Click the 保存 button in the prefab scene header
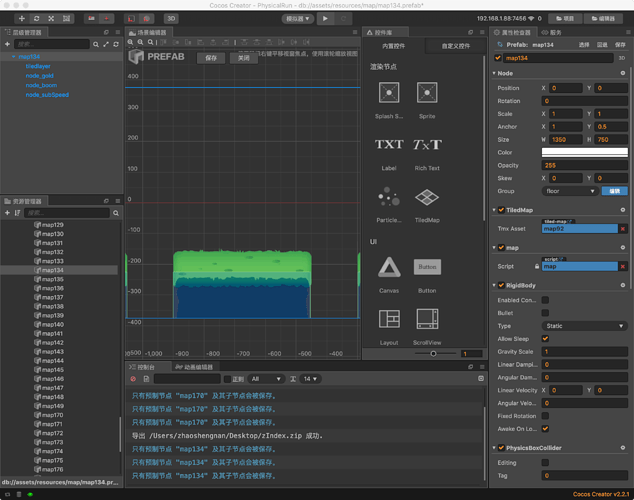The width and height of the screenshot is (634, 500). pyautogui.click(x=210, y=58)
